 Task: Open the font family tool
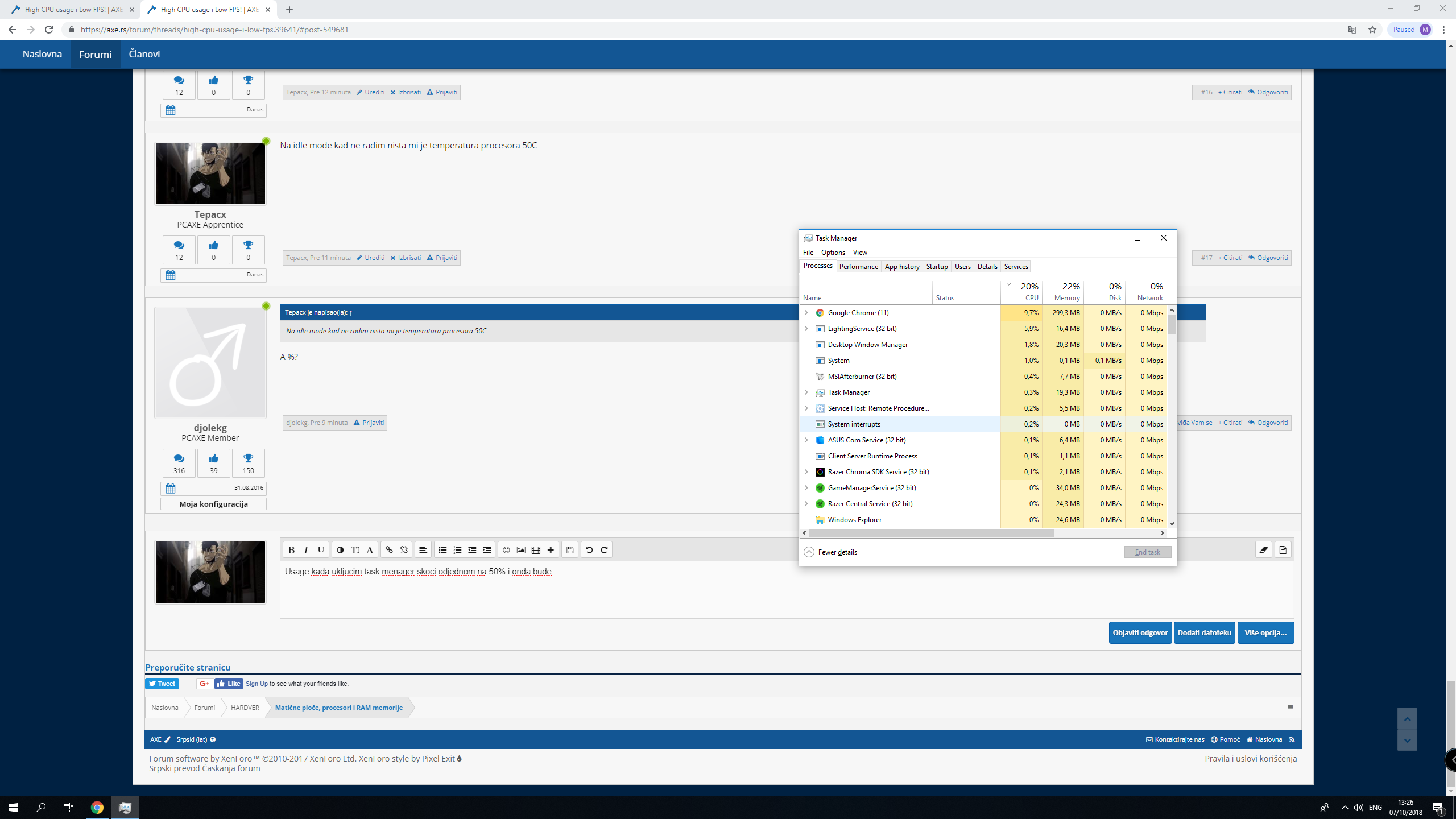pyautogui.click(x=370, y=550)
